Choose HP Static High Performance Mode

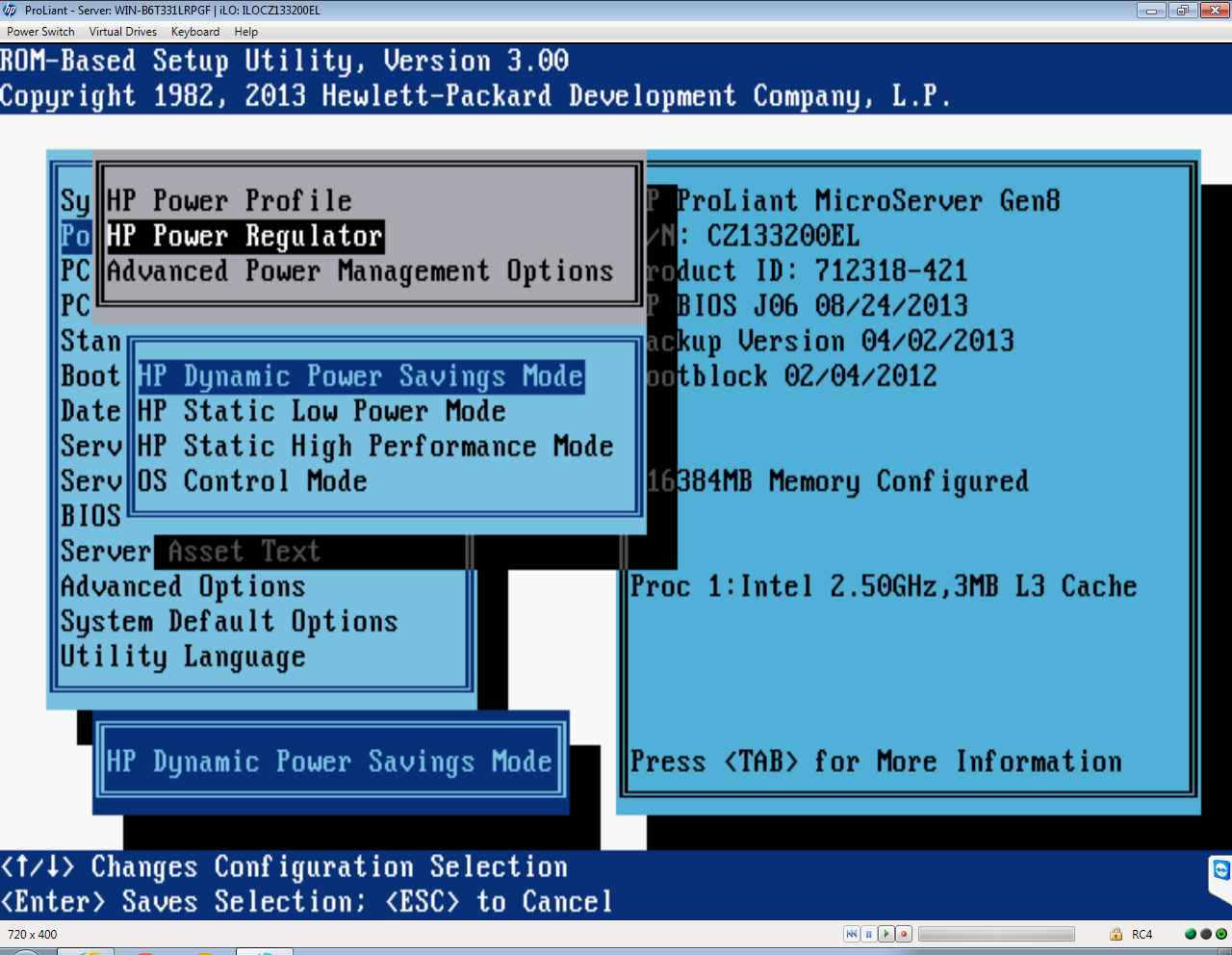[375, 447]
